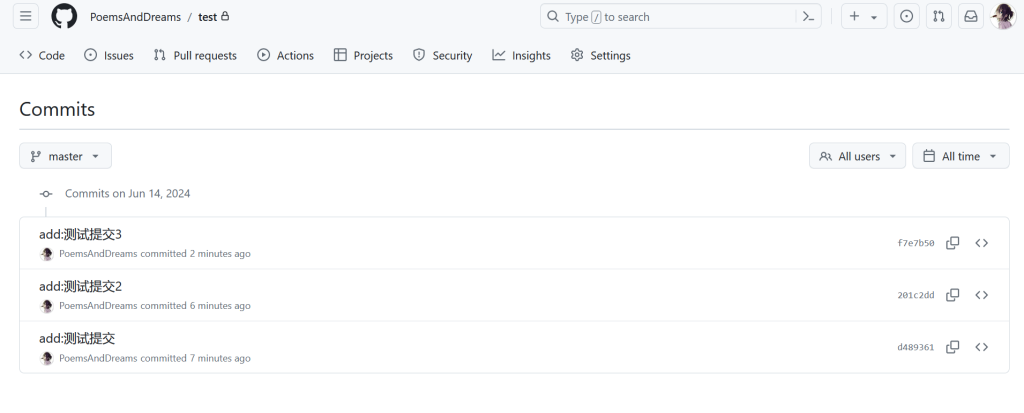Click the PoemsAndDreams owner link in breadcrumb
This screenshot has width=1024, height=413.
(135, 17)
